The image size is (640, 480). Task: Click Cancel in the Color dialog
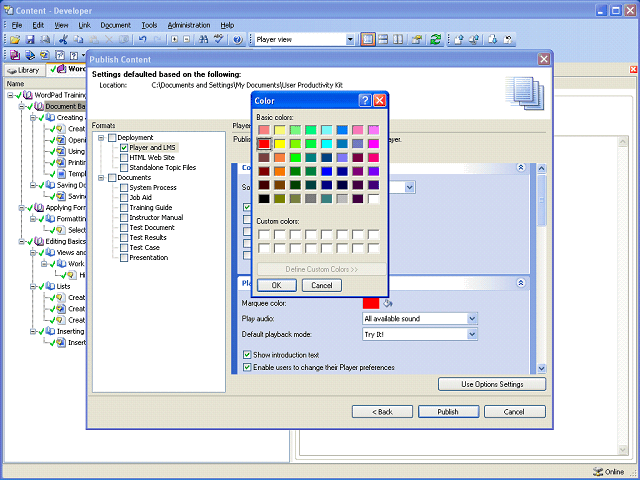pos(322,285)
